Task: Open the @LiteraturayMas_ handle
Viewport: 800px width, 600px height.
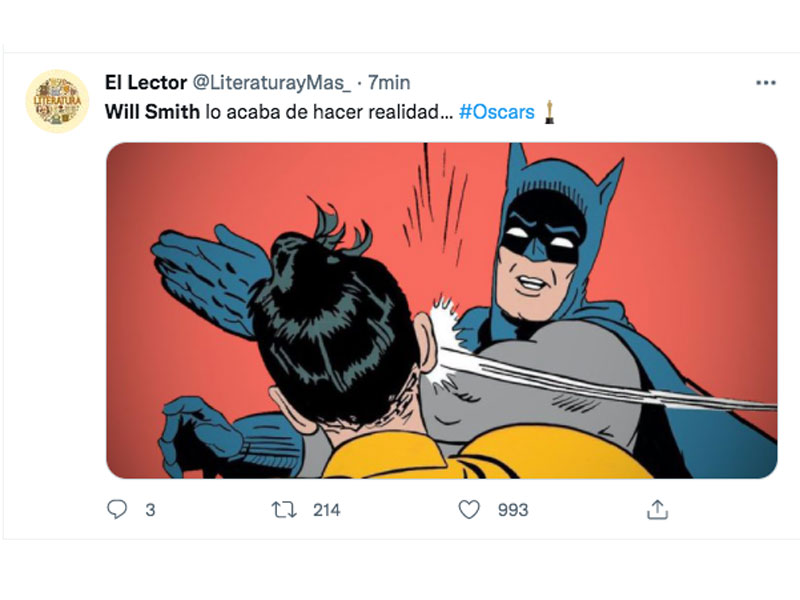Action: (271, 82)
